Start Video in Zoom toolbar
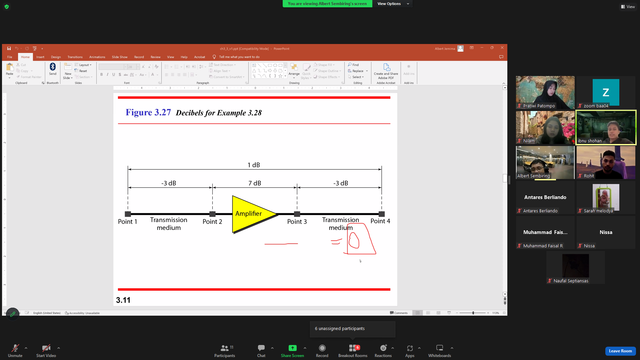Viewport: 640px width, 360px height. click(x=46, y=350)
